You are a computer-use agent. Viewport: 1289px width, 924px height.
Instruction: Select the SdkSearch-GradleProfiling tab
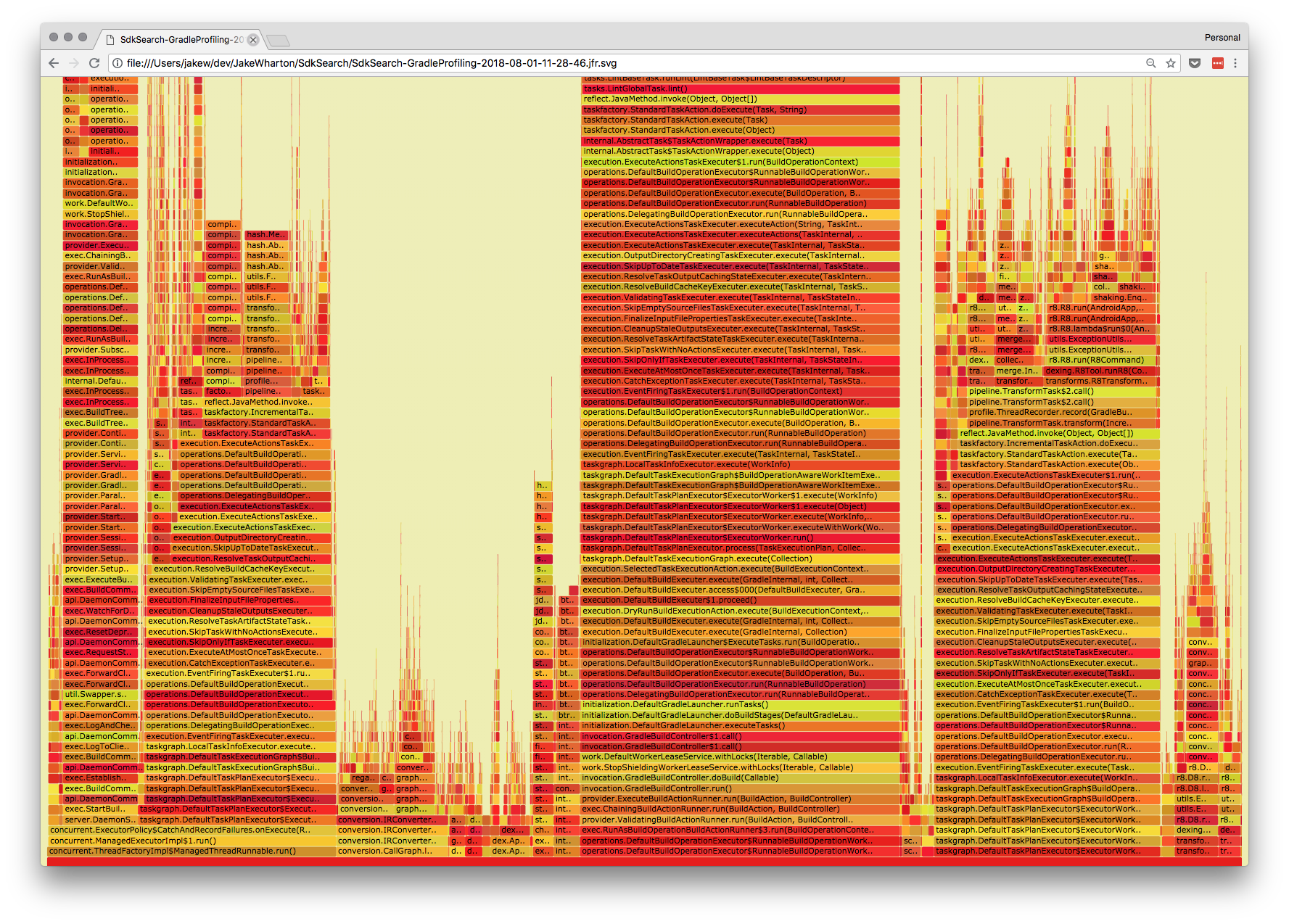tap(180, 40)
